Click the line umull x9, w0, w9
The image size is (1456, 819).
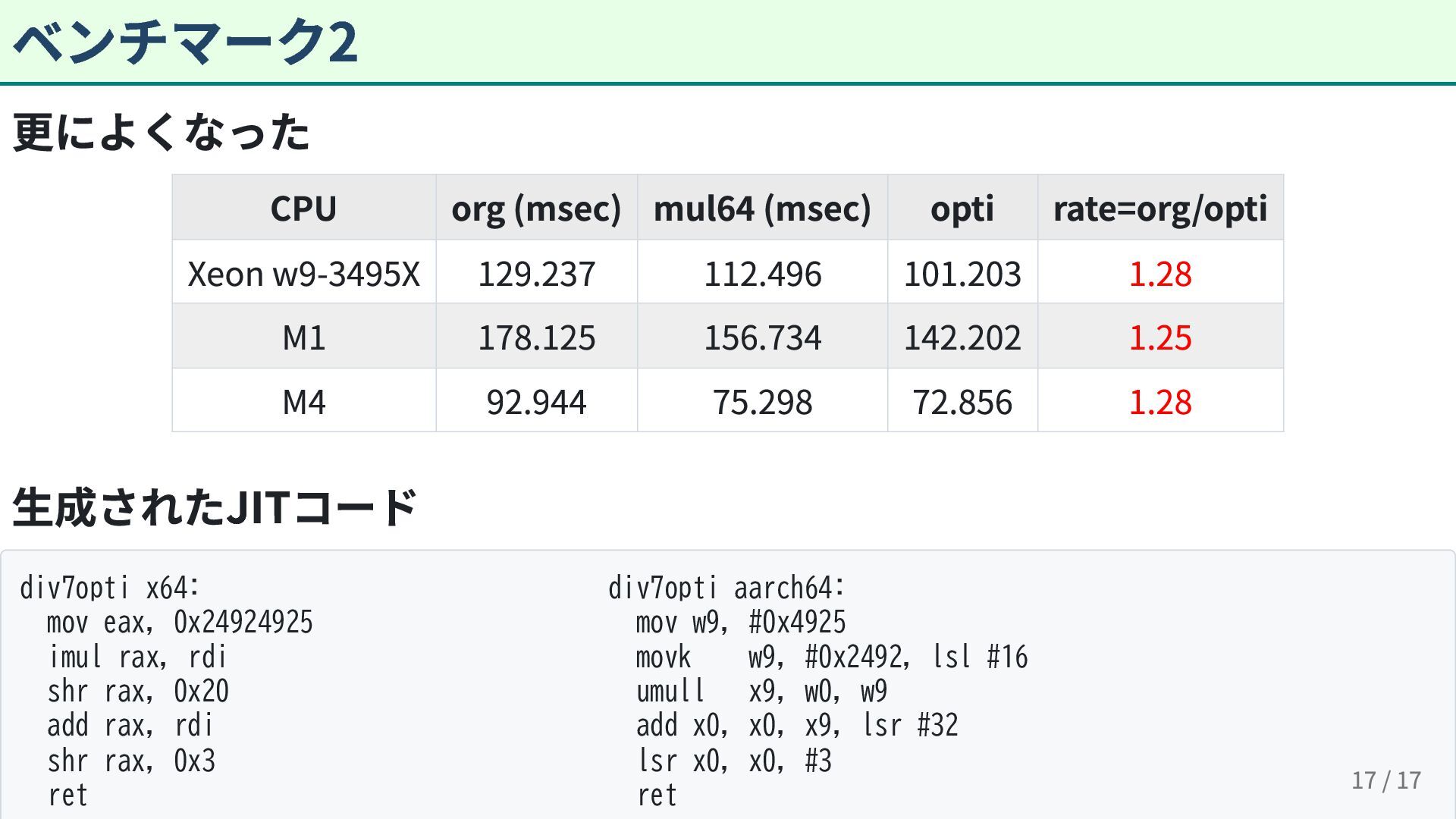pyautogui.click(x=761, y=691)
